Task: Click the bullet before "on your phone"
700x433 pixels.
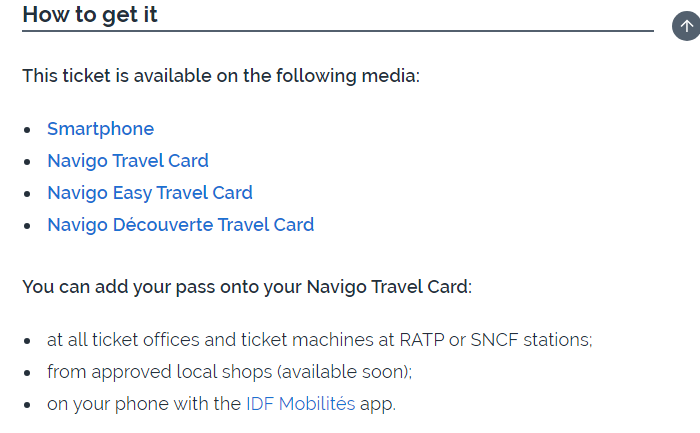Action: 27,405
